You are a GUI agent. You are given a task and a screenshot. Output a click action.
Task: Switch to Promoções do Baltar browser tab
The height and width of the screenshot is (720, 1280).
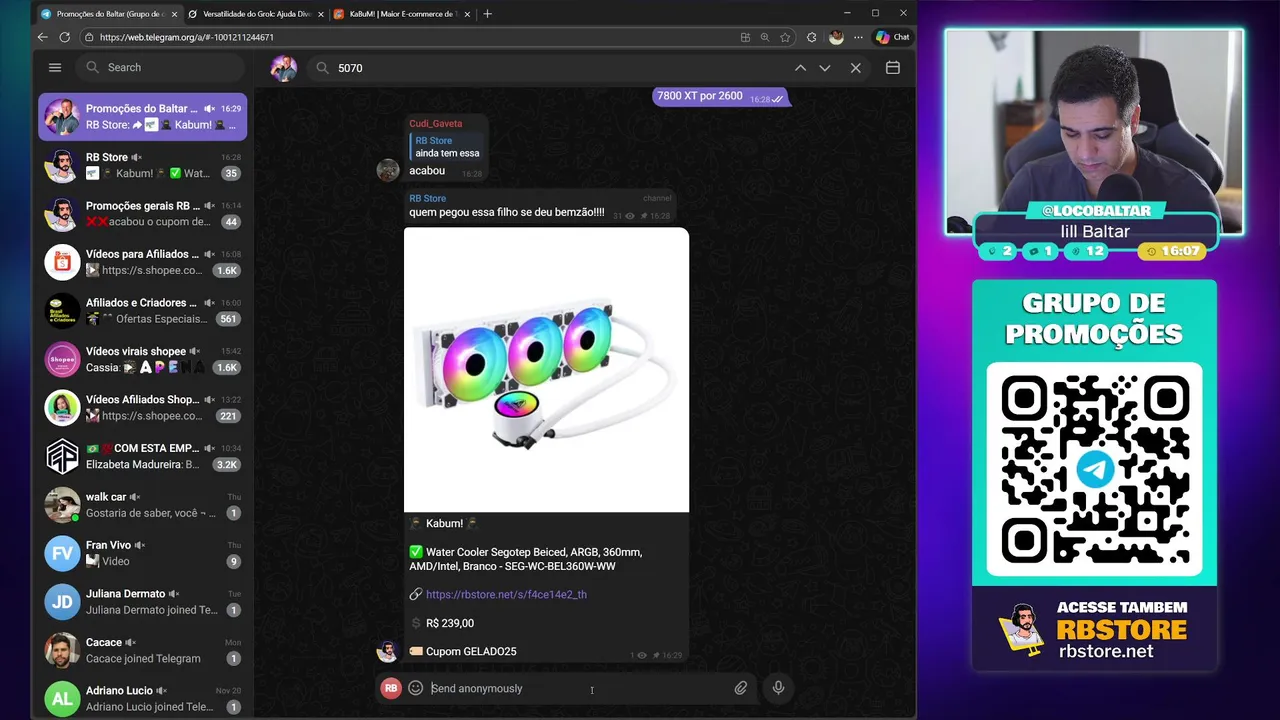(x=108, y=14)
